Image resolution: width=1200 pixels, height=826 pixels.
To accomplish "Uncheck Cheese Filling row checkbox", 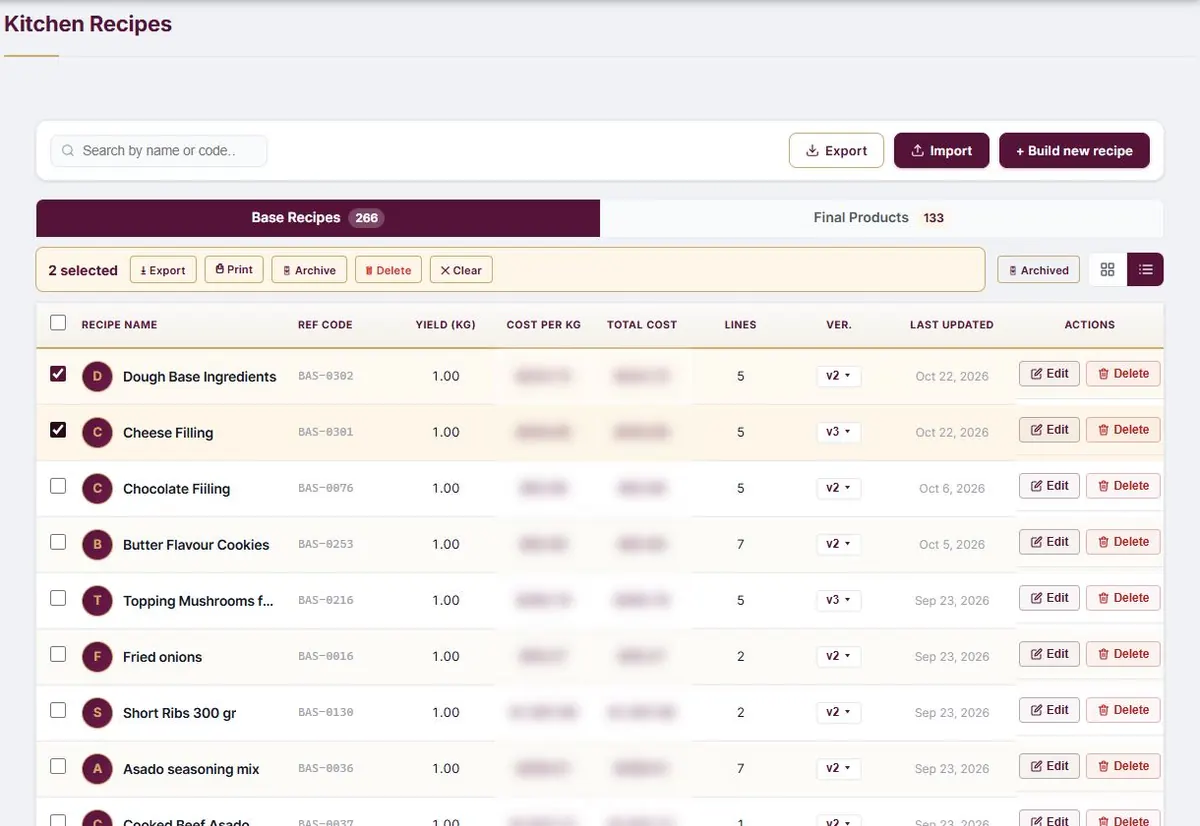I will point(58,430).
